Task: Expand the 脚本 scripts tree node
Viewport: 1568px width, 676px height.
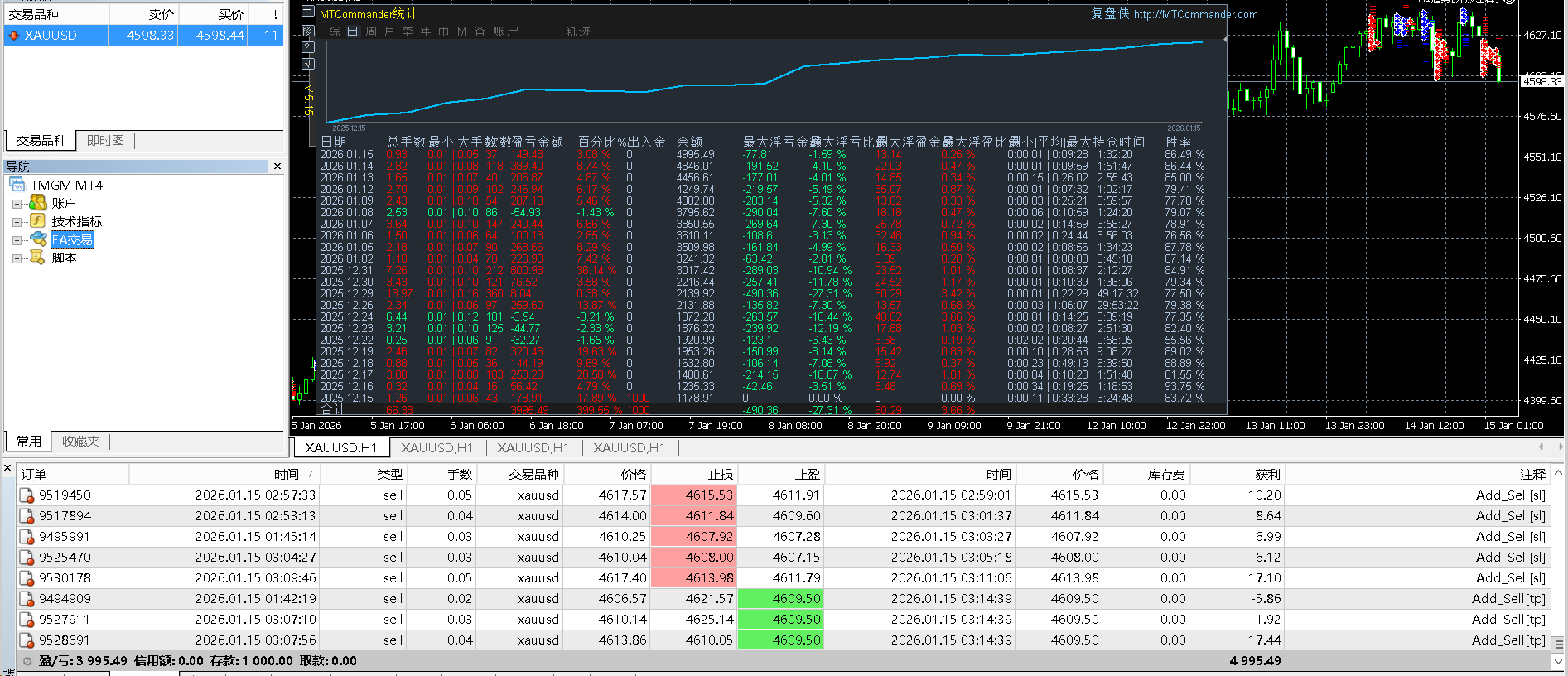Action: pos(17,258)
